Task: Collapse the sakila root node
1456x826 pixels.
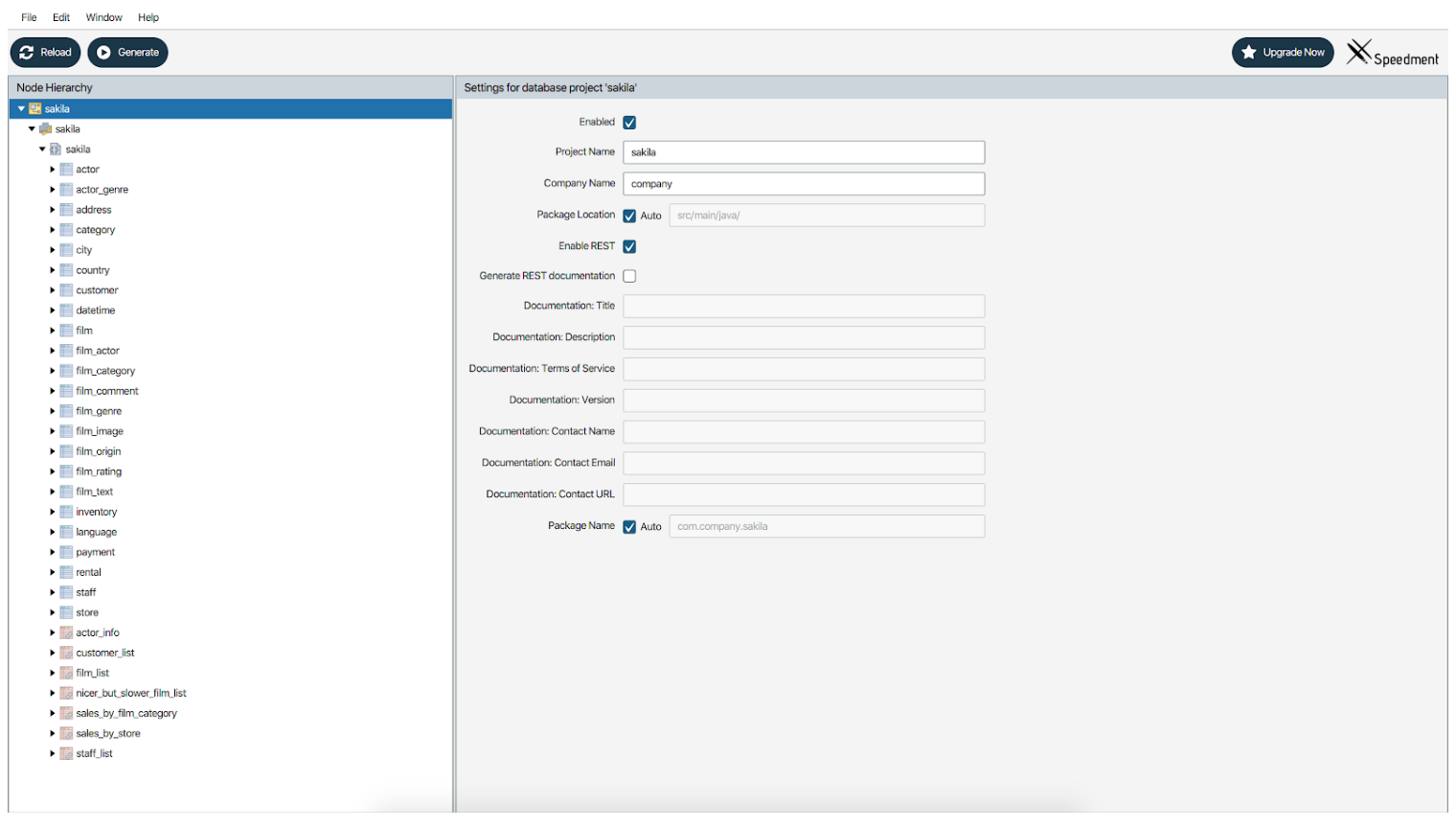Action: pos(19,108)
